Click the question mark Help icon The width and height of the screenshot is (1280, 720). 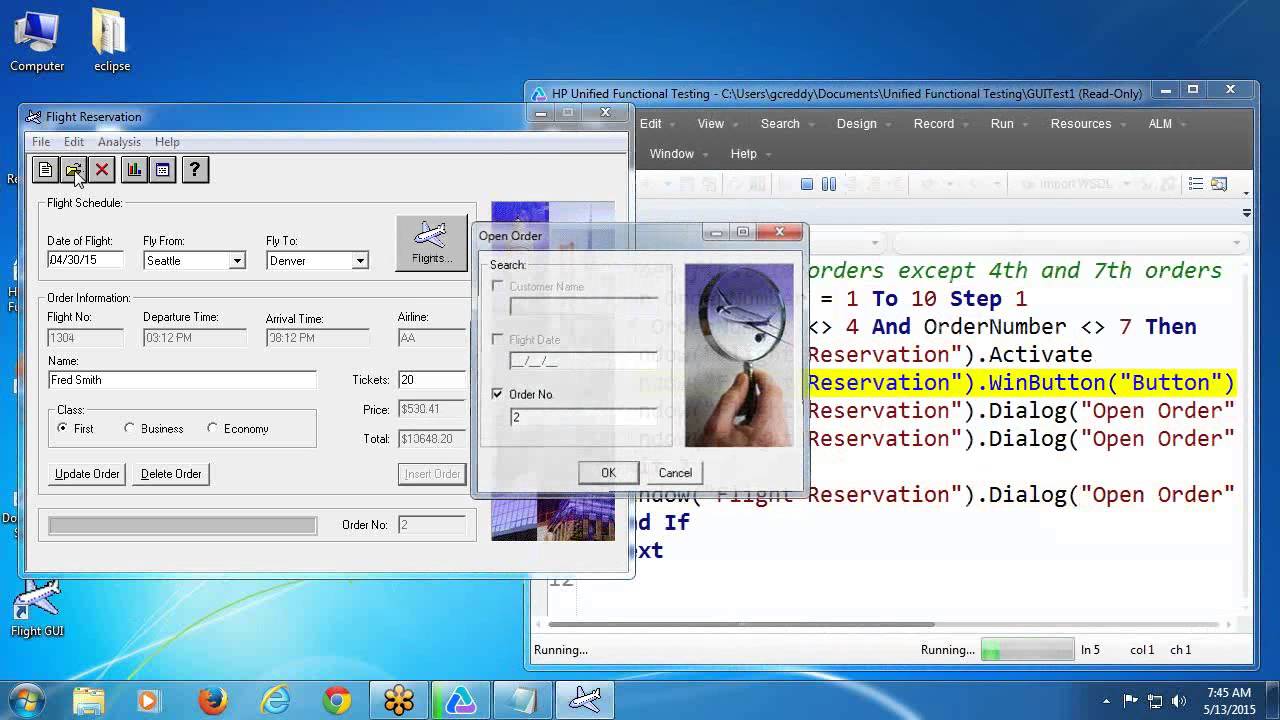pos(195,170)
